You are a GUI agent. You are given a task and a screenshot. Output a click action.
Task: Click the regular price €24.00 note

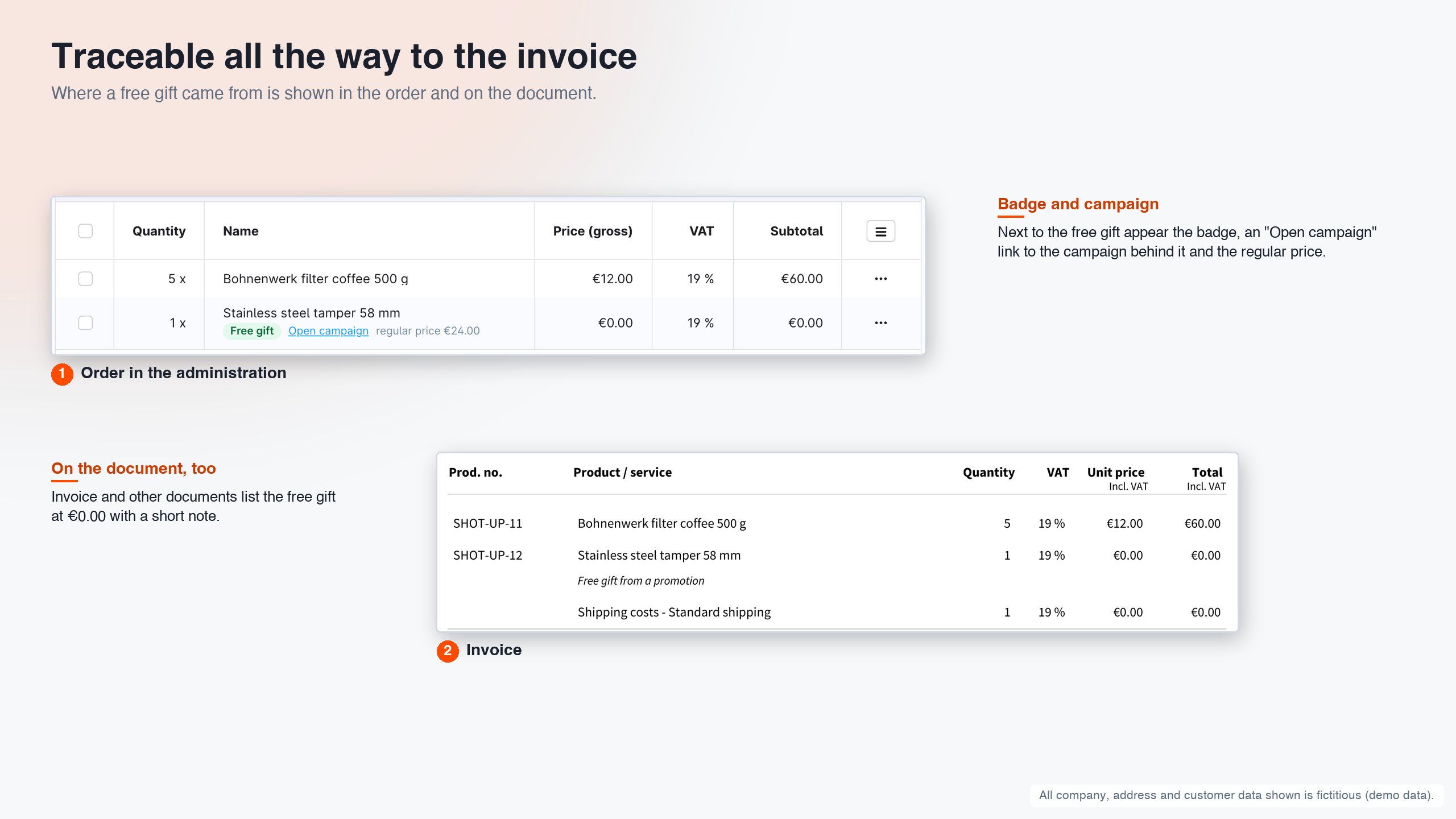tap(428, 331)
